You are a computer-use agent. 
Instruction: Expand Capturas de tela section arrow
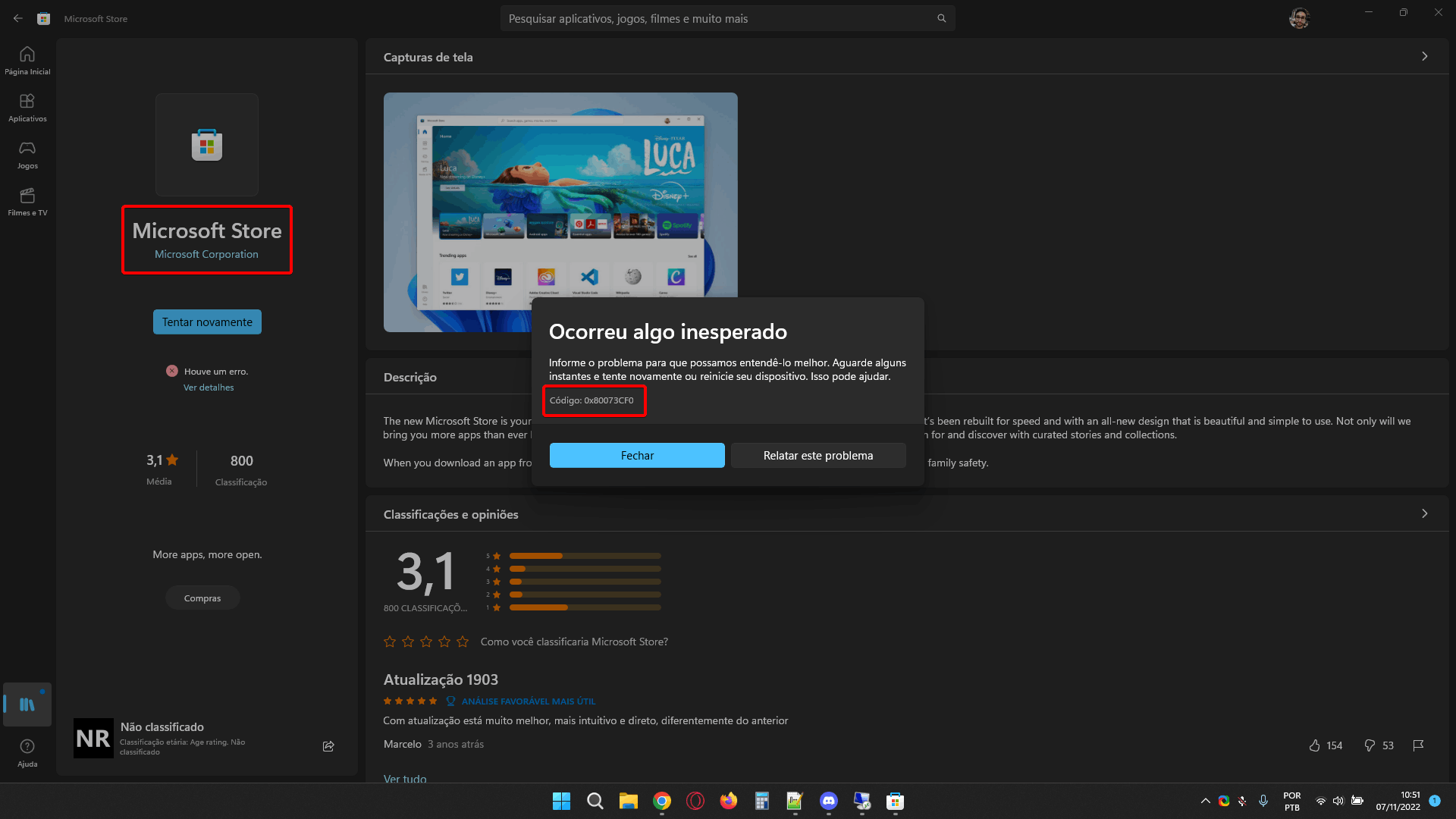[1424, 56]
